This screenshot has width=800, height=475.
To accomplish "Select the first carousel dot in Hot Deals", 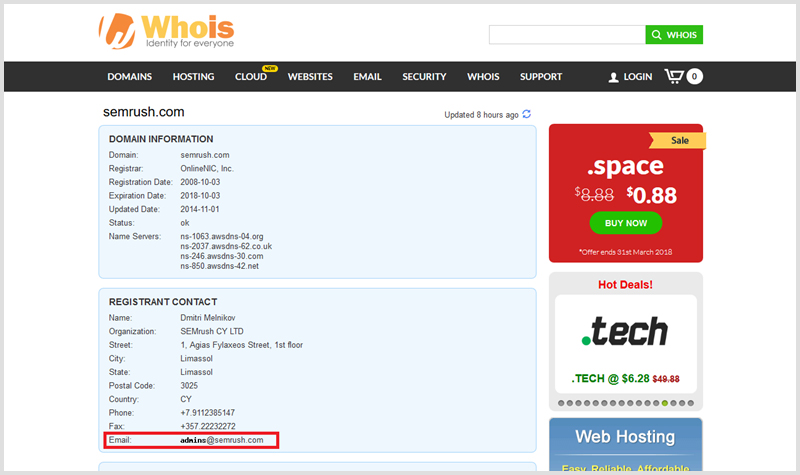I will point(561,403).
